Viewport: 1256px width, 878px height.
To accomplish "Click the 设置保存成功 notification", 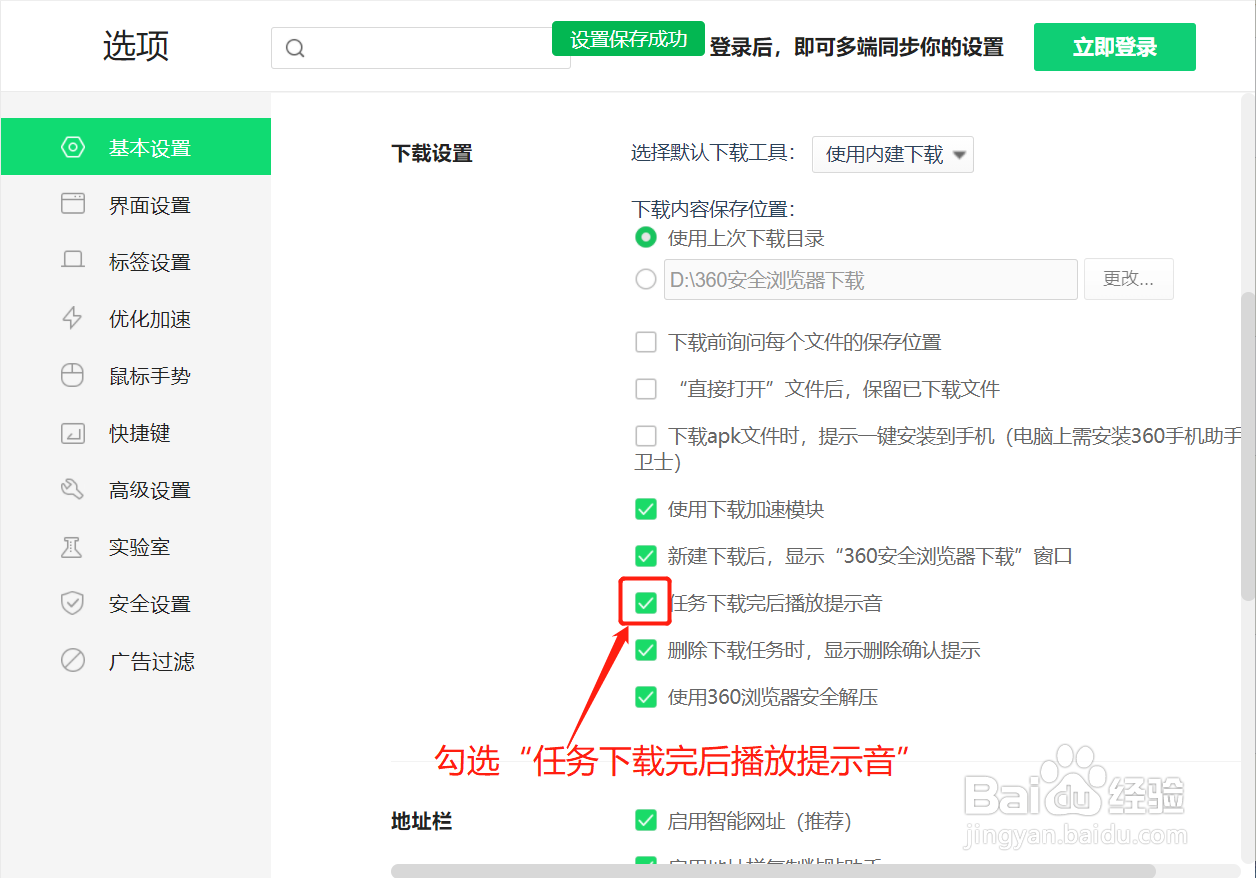I will pos(628,39).
